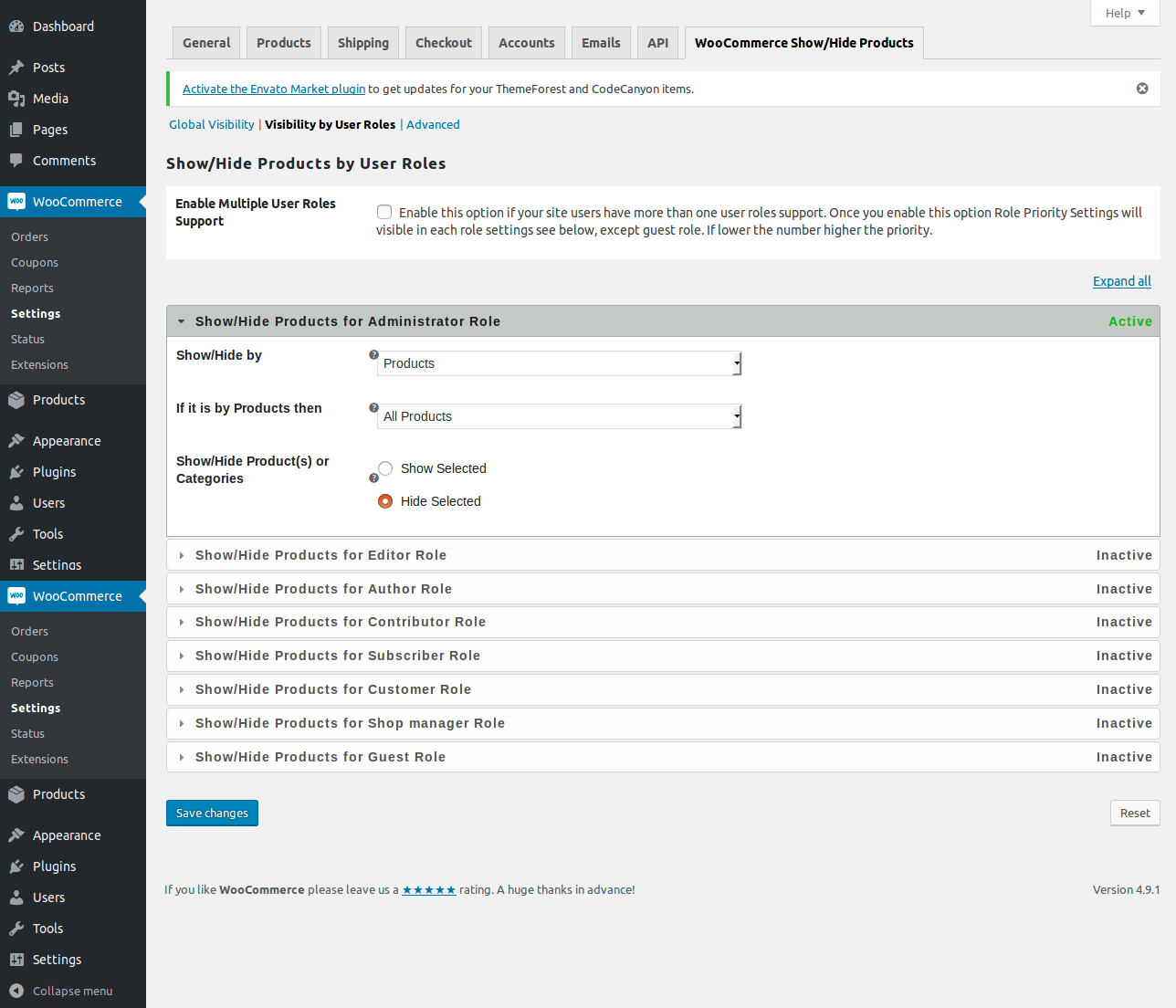
Task: Click the lower WooCommerce logo icon in sidebar
Action: click(16, 596)
